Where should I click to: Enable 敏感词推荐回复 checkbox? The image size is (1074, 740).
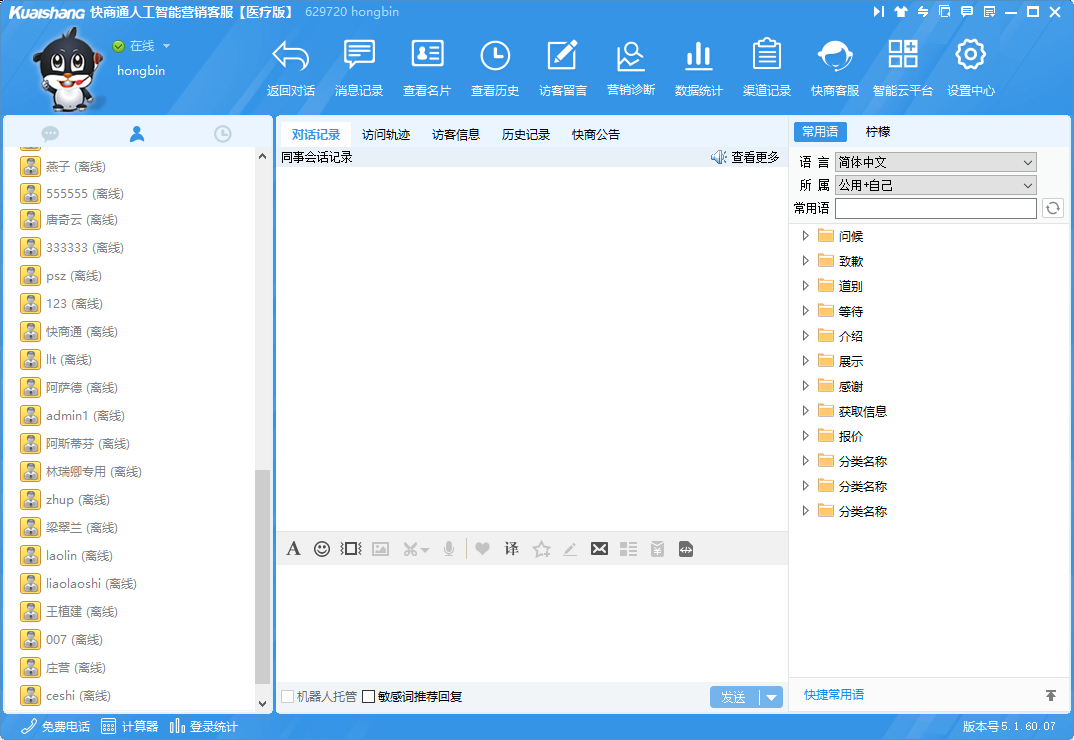[369, 697]
